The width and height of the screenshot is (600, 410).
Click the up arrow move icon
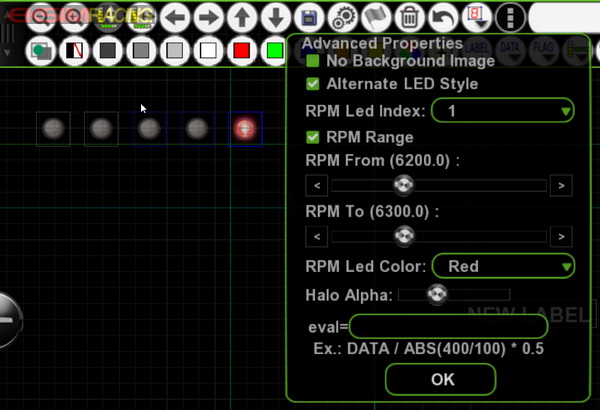242,18
